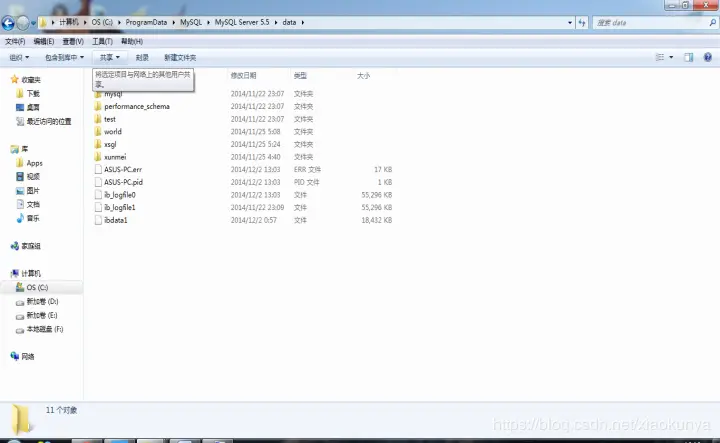Screen dimensions: 720x443
Task: Open the 视频 library
Action: click(33, 176)
